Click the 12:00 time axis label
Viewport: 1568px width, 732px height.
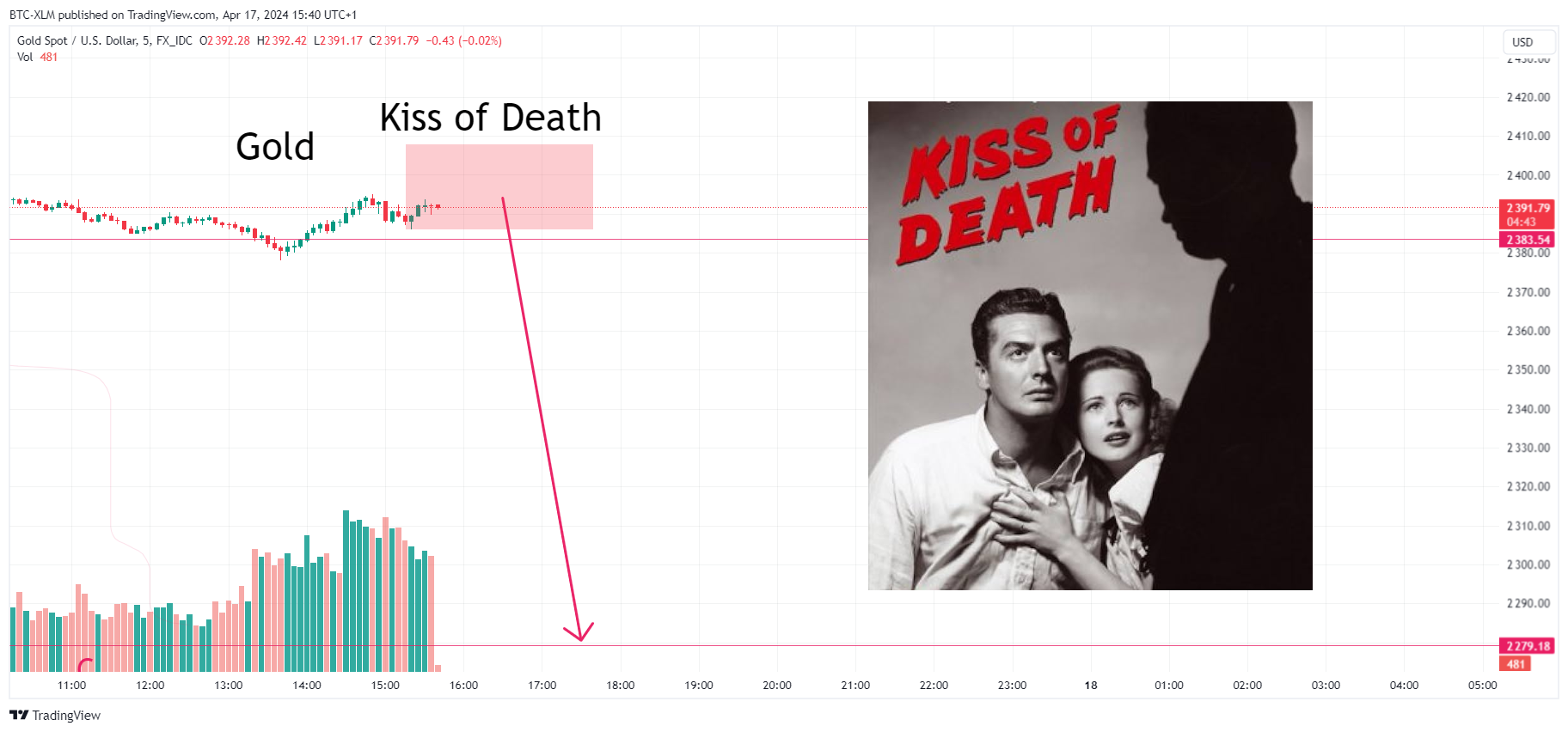[150, 686]
